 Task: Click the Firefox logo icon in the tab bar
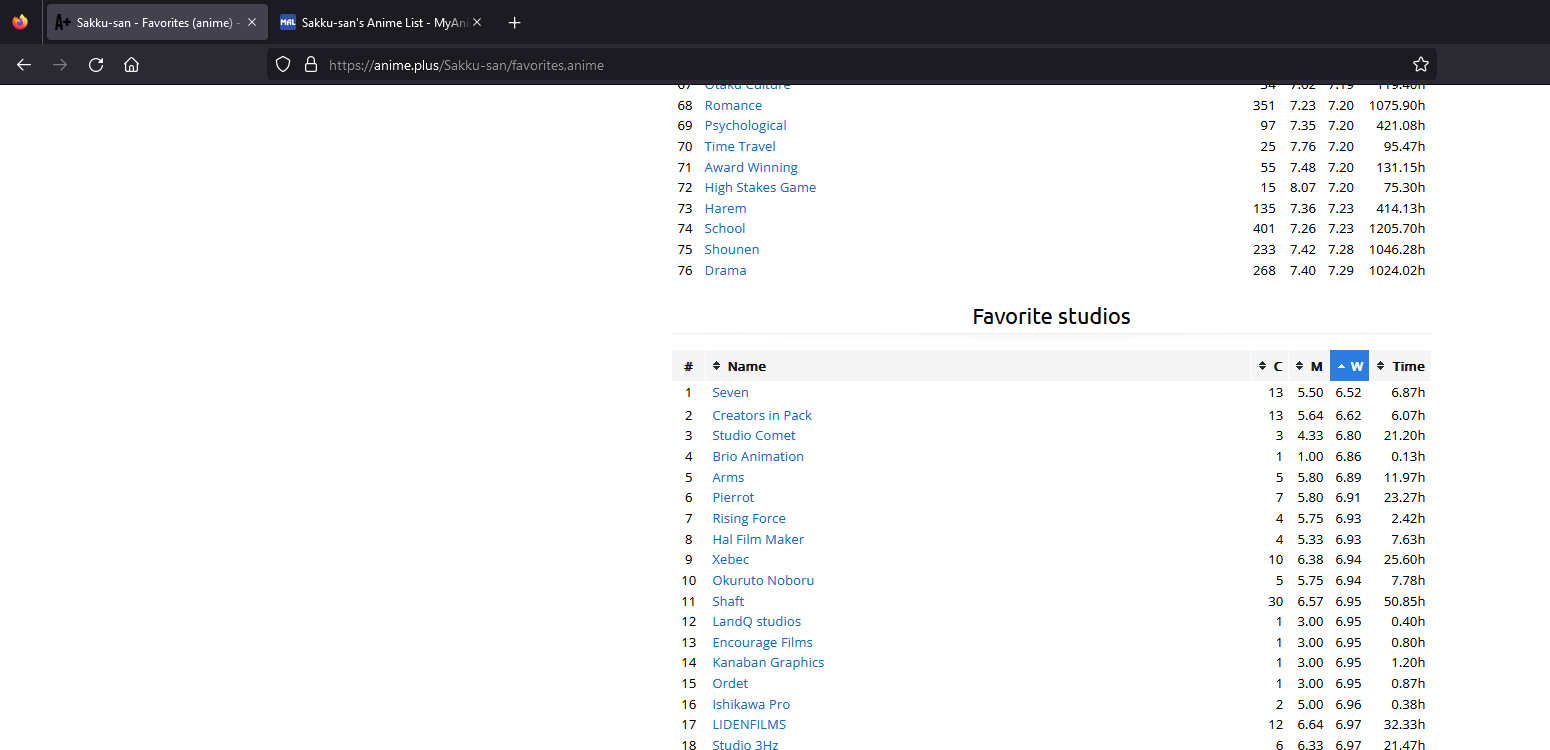pyautogui.click(x=20, y=22)
